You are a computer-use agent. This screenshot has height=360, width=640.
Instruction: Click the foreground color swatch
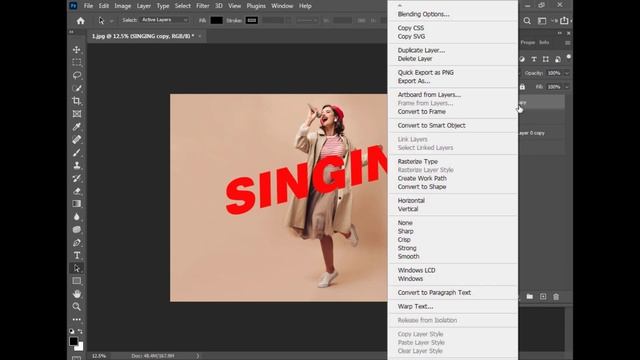73,341
